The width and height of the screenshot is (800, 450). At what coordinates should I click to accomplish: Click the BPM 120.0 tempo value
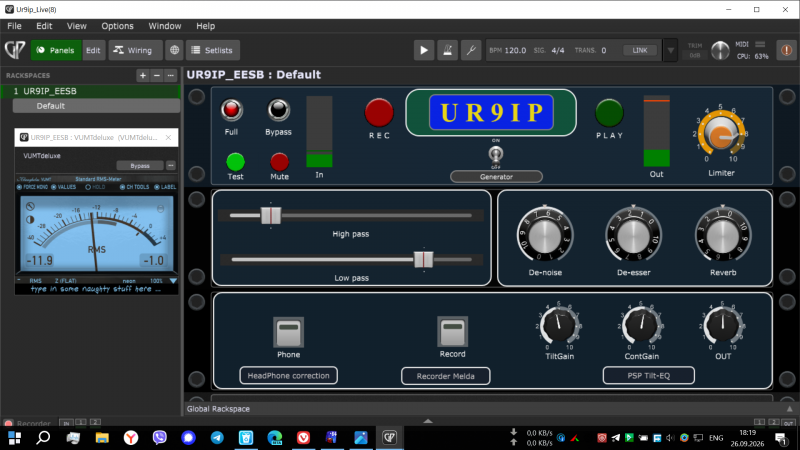(515, 50)
